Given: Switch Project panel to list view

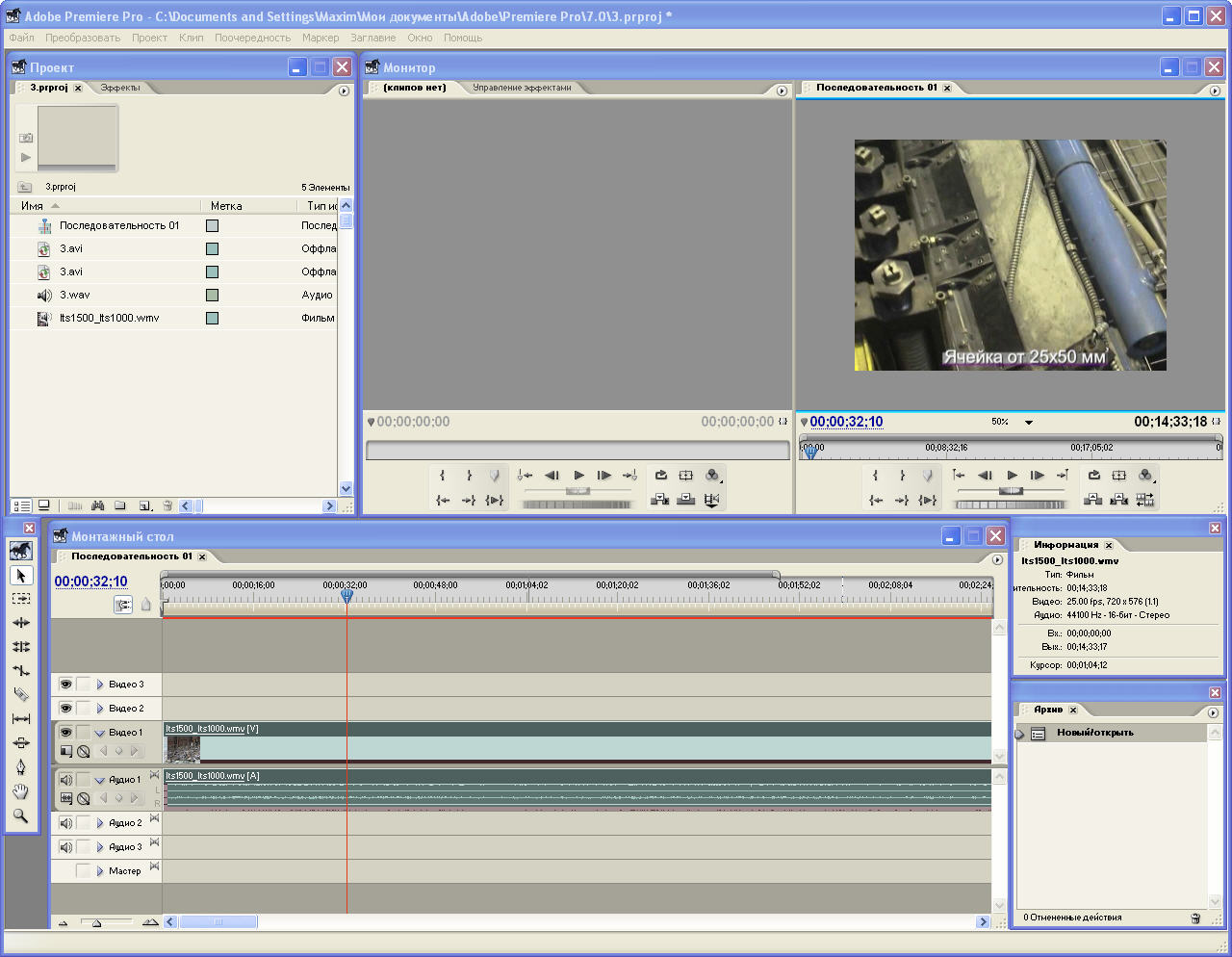Looking at the screenshot, I should tap(21, 505).
